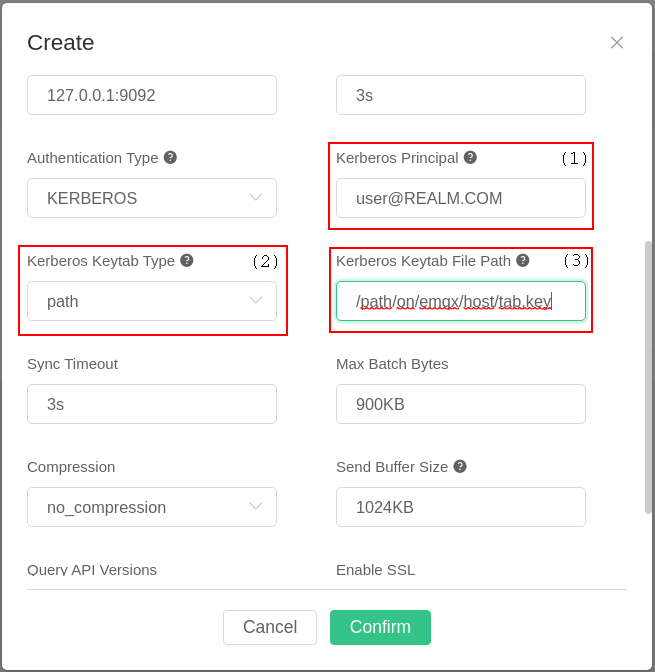
Task: Click the dialog's vertical scrollbar
Action: click(648, 376)
